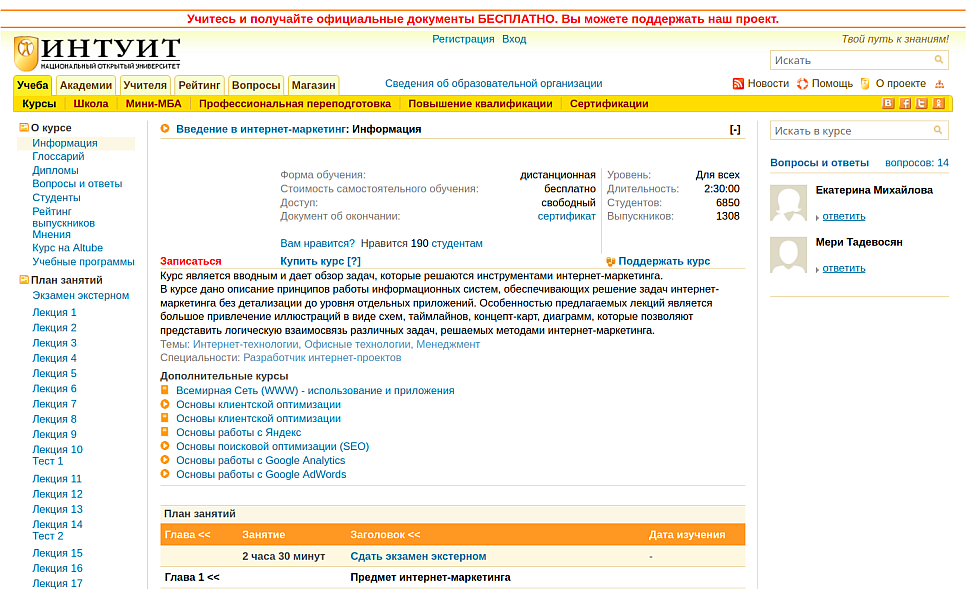Click the small arrow next to Екатерина's ответить
The height and width of the screenshot is (589, 970).
coord(818,217)
